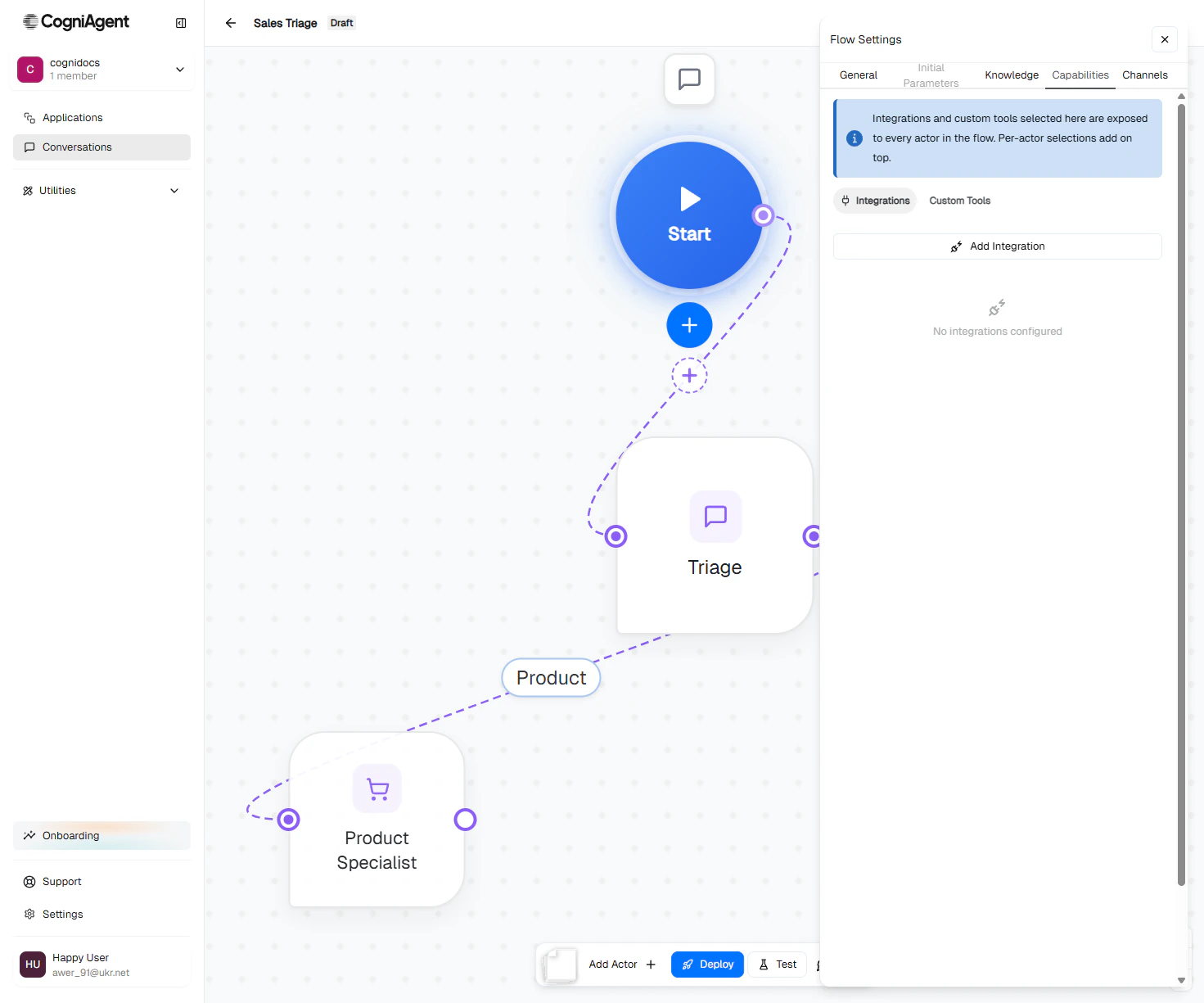Select the Integrations sub-tab

(x=875, y=201)
